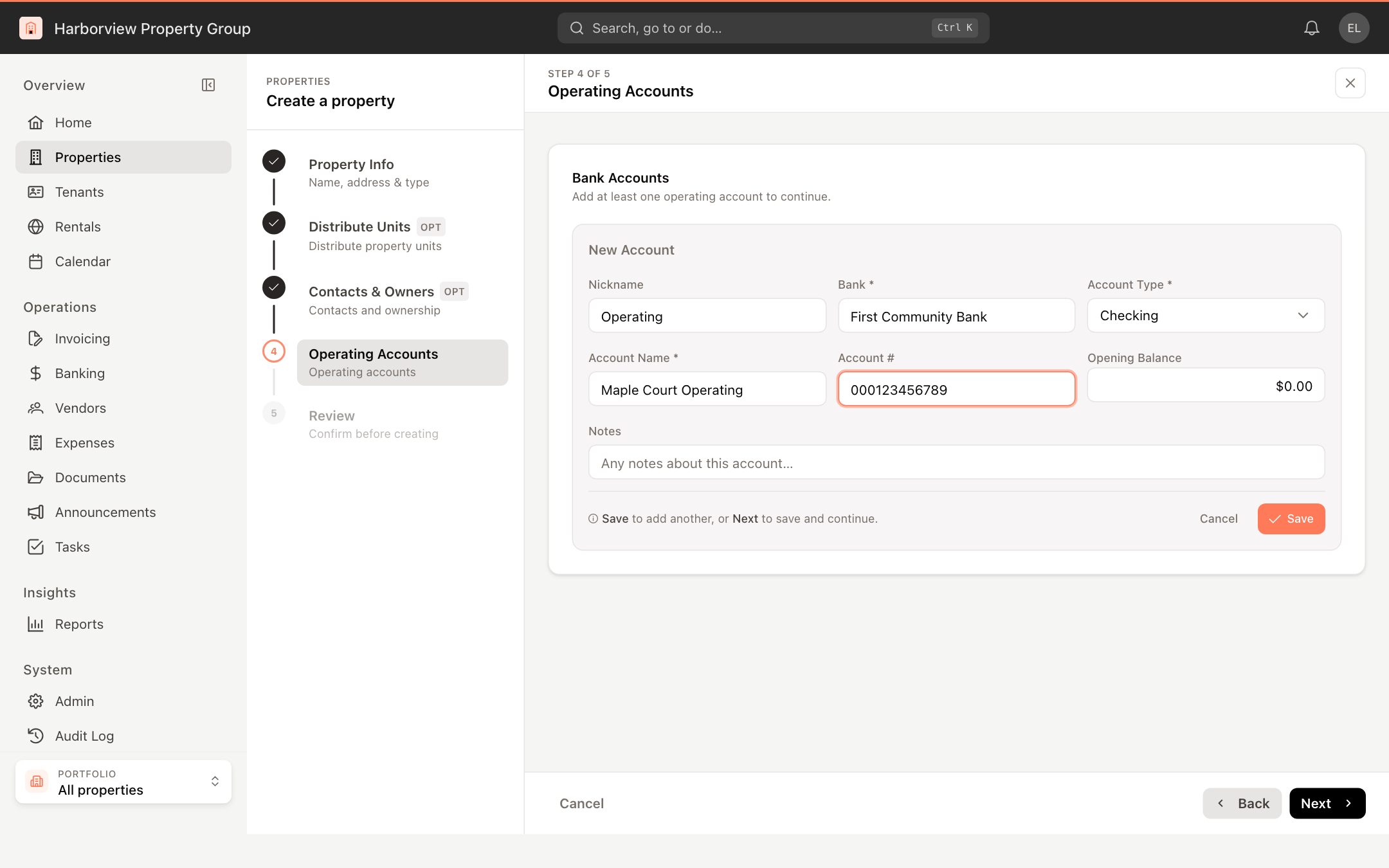
Task: Close the create property wizard
Action: click(x=1350, y=83)
